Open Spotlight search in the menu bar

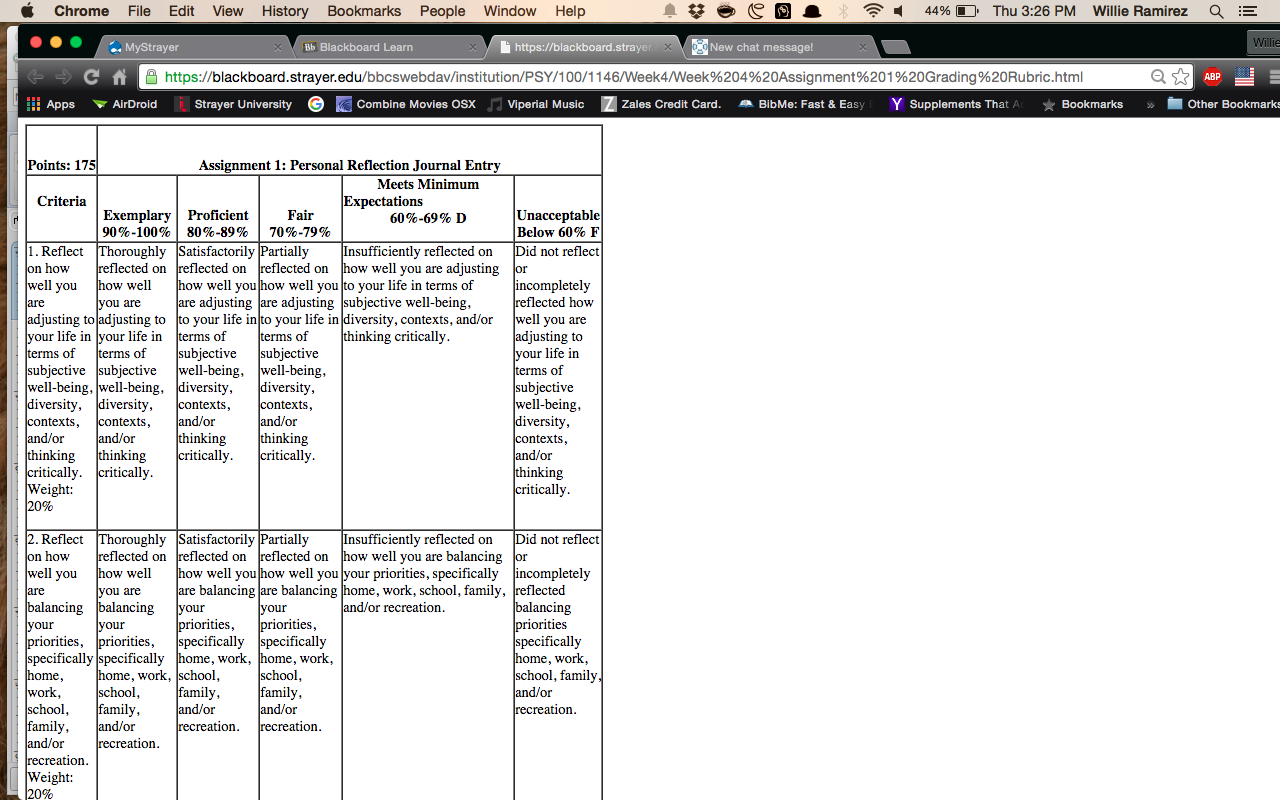click(x=1216, y=11)
